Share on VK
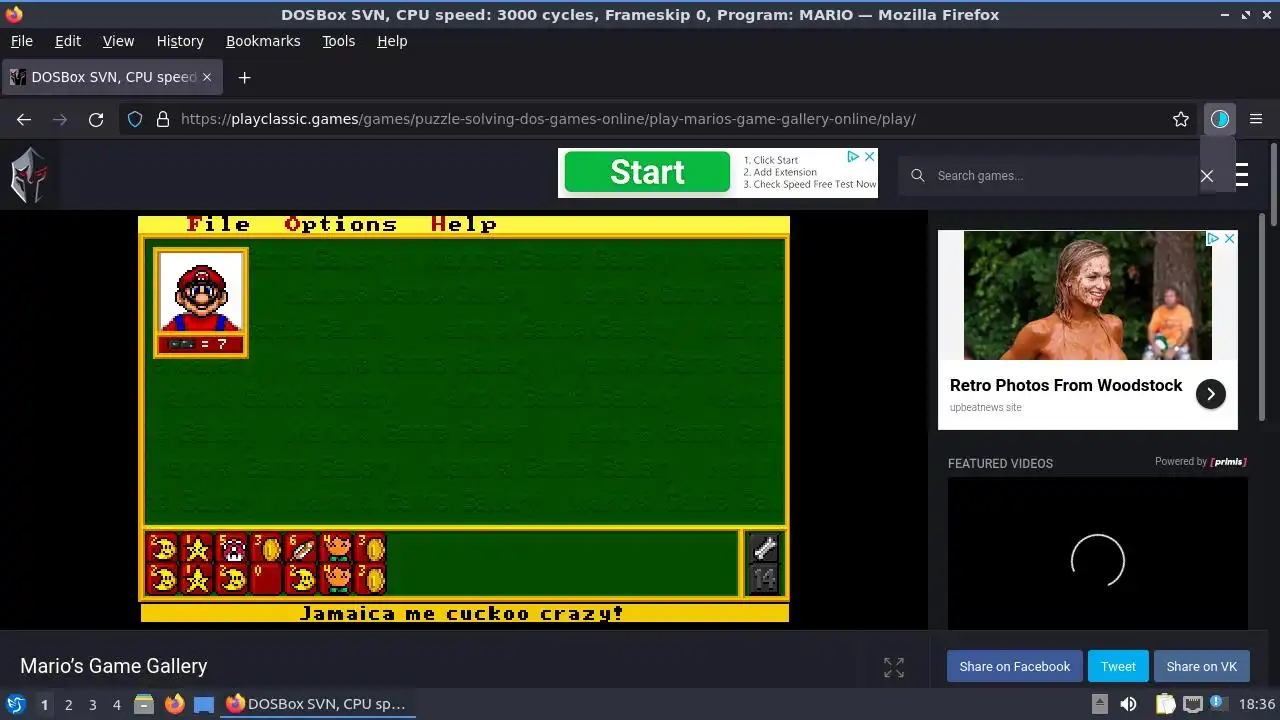Screen dimensions: 1280x720 pos(1201,666)
